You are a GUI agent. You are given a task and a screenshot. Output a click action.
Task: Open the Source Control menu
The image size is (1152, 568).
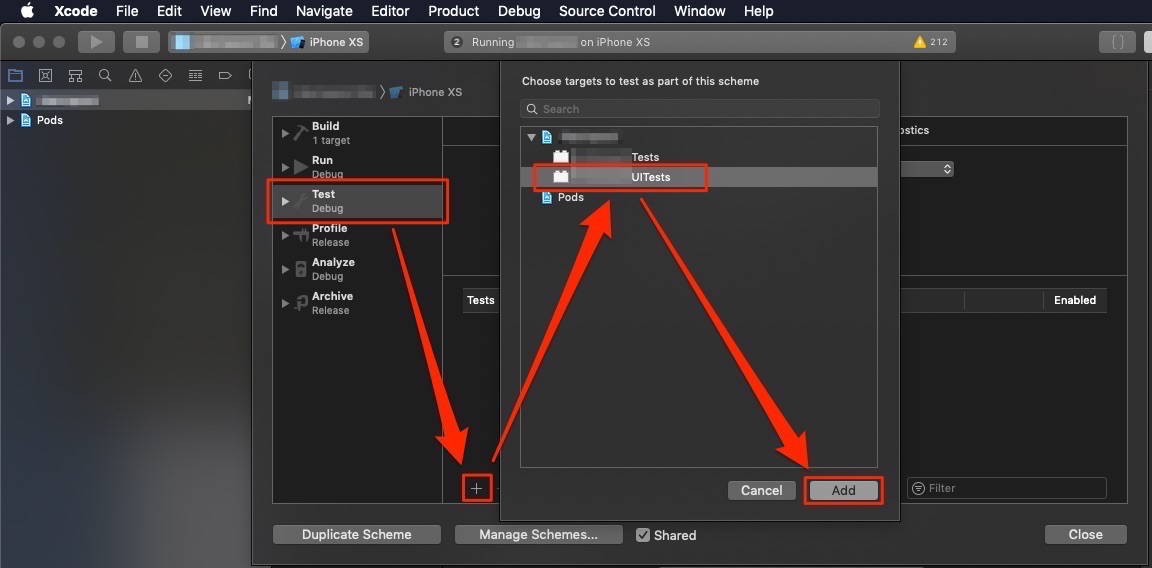(607, 11)
